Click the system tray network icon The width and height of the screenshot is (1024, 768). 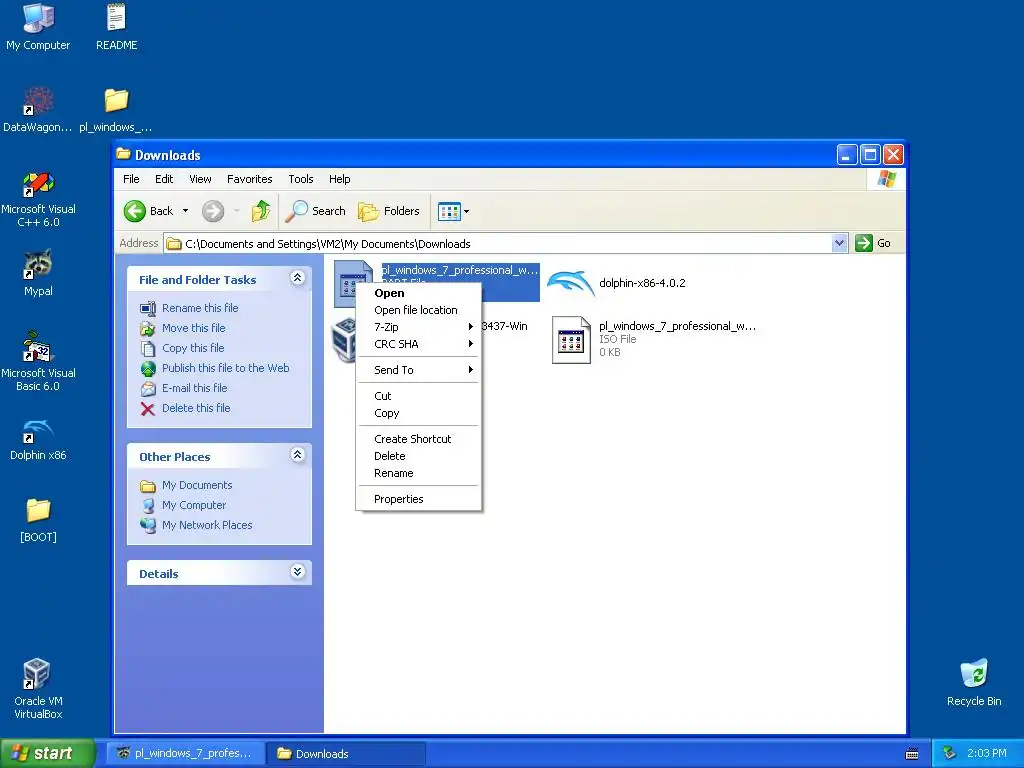[x=950, y=753]
